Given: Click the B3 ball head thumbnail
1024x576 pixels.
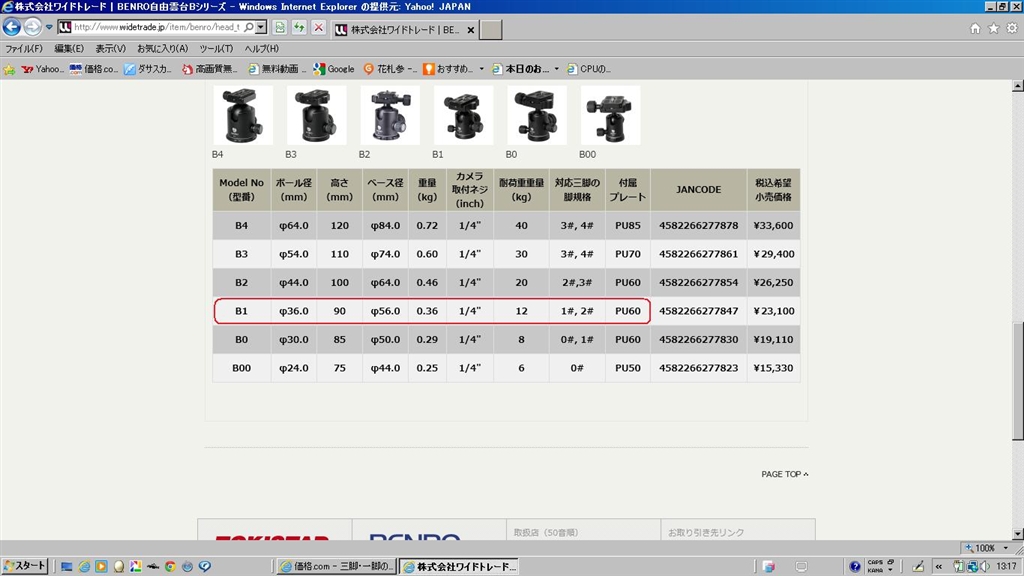Looking at the screenshot, I should [316, 116].
